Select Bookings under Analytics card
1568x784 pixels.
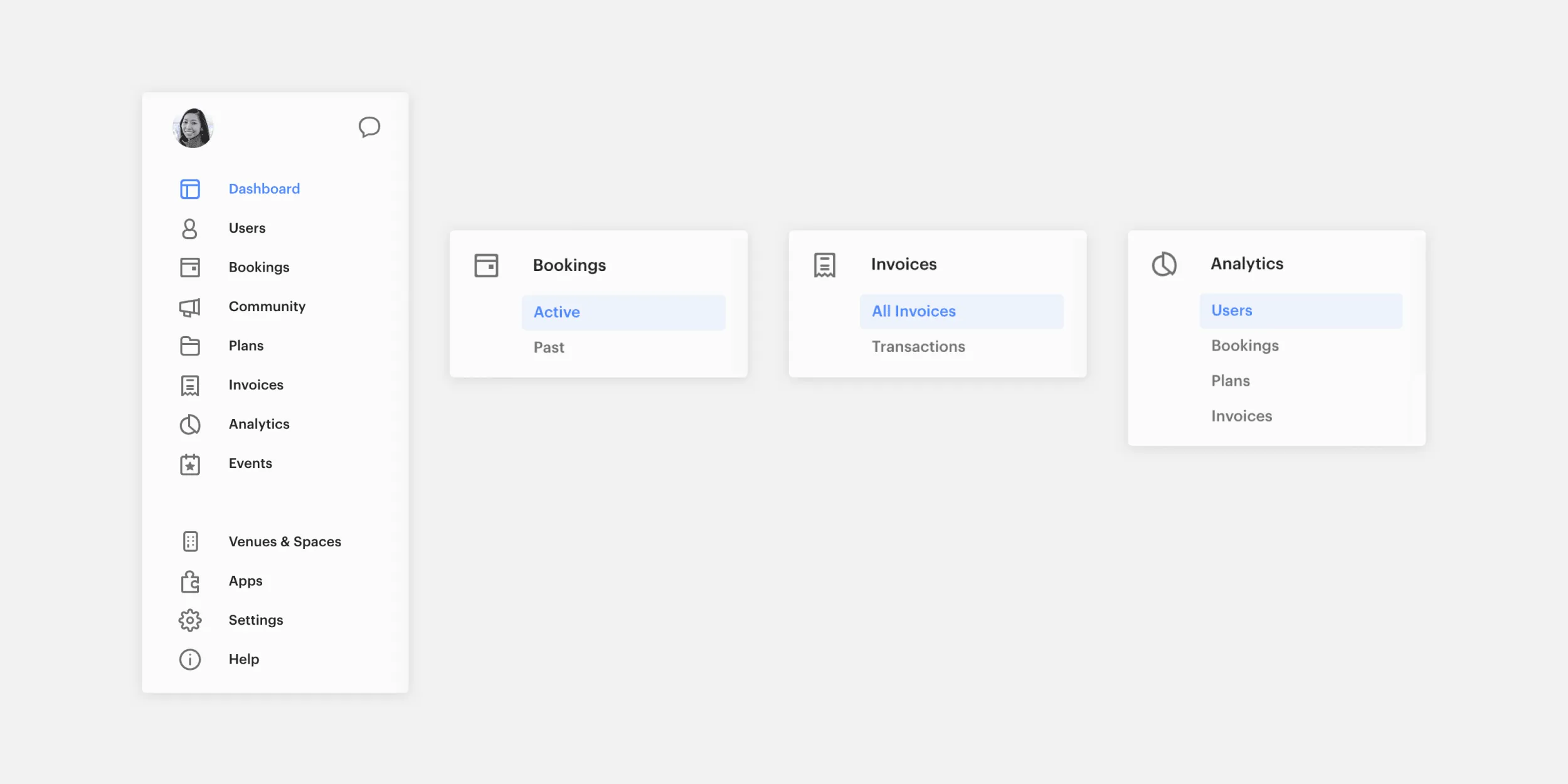(x=1245, y=345)
